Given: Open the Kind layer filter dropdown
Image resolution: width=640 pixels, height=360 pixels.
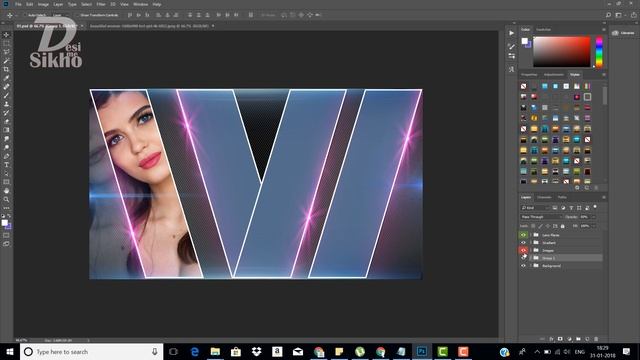Looking at the screenshot, I should [535, 208].
